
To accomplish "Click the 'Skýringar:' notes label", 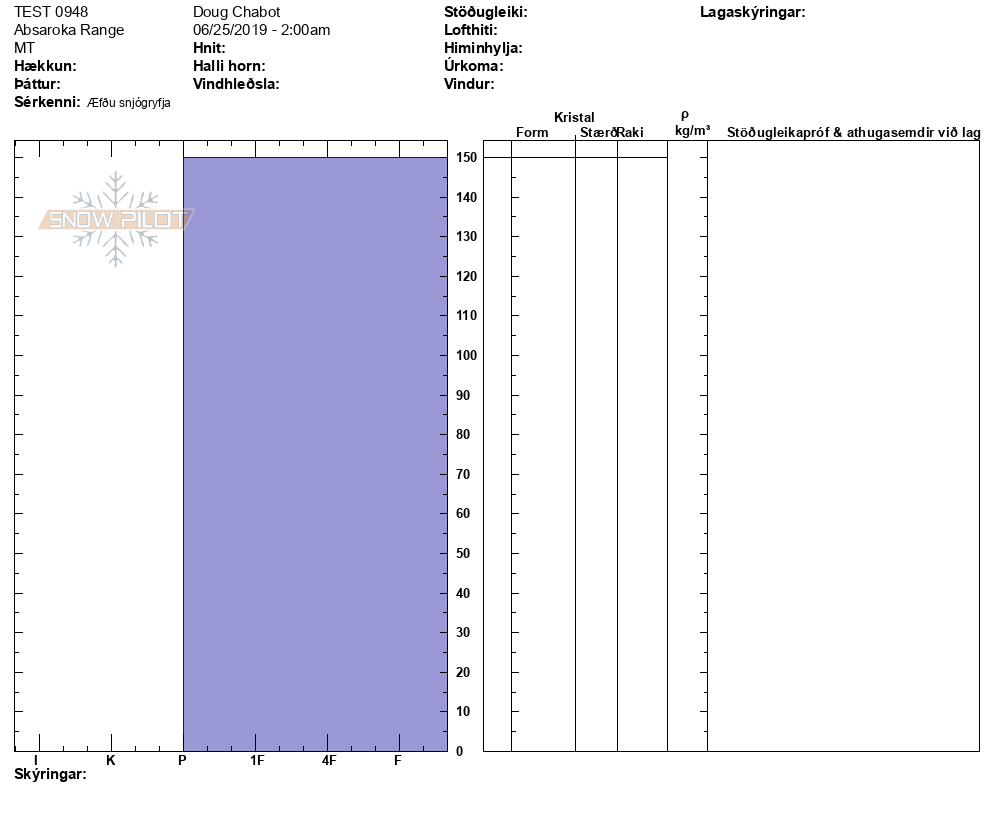I will coord(50,775).
